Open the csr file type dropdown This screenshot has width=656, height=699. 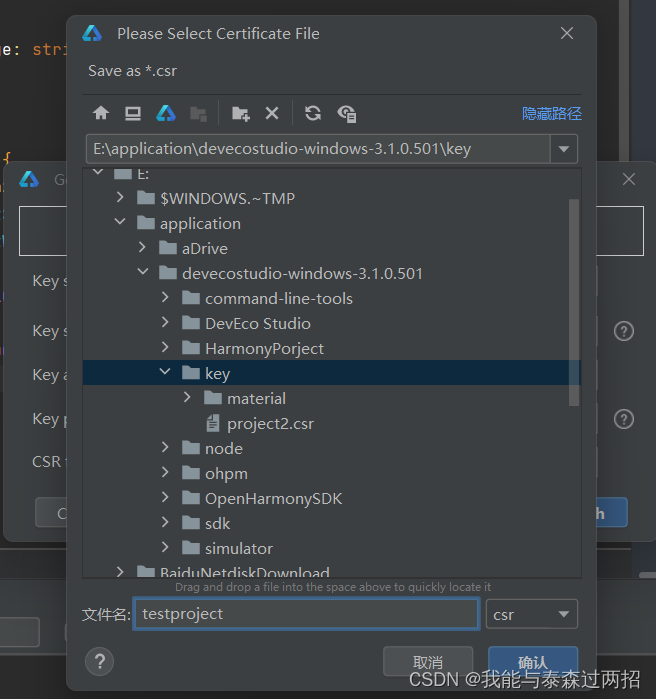pos(532,614)
